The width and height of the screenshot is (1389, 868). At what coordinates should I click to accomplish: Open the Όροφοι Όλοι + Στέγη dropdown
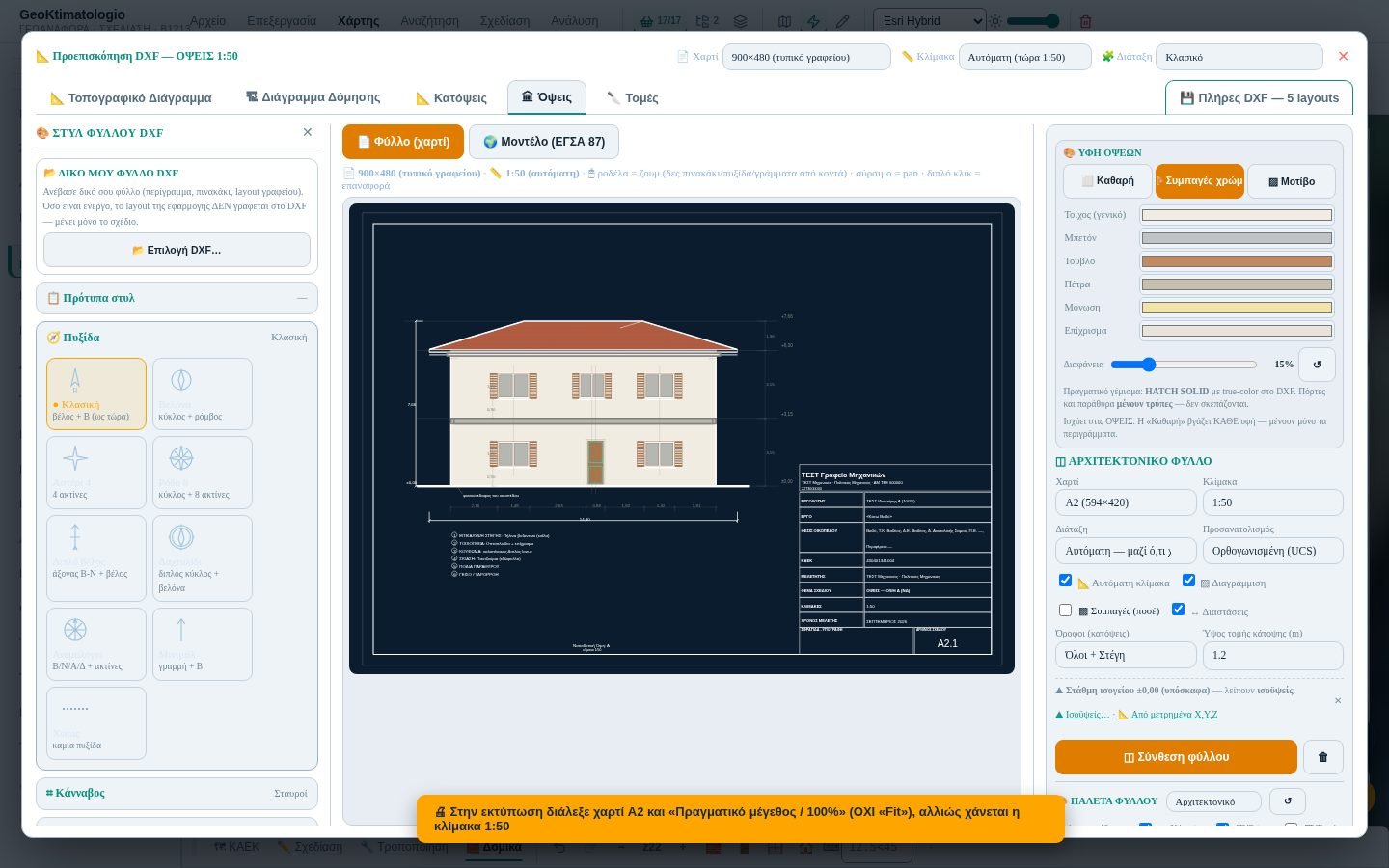point(1127,655)
